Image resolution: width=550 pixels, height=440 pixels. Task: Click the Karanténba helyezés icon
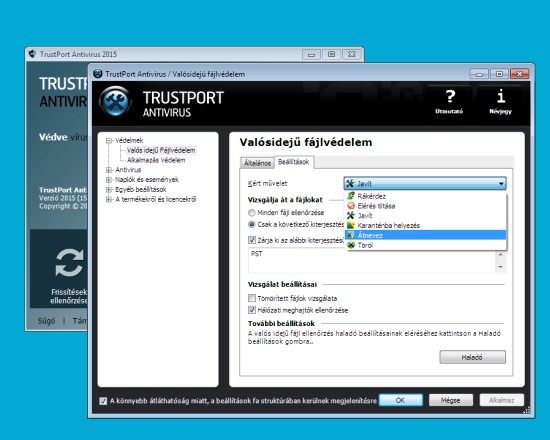(x=350, y=225)
